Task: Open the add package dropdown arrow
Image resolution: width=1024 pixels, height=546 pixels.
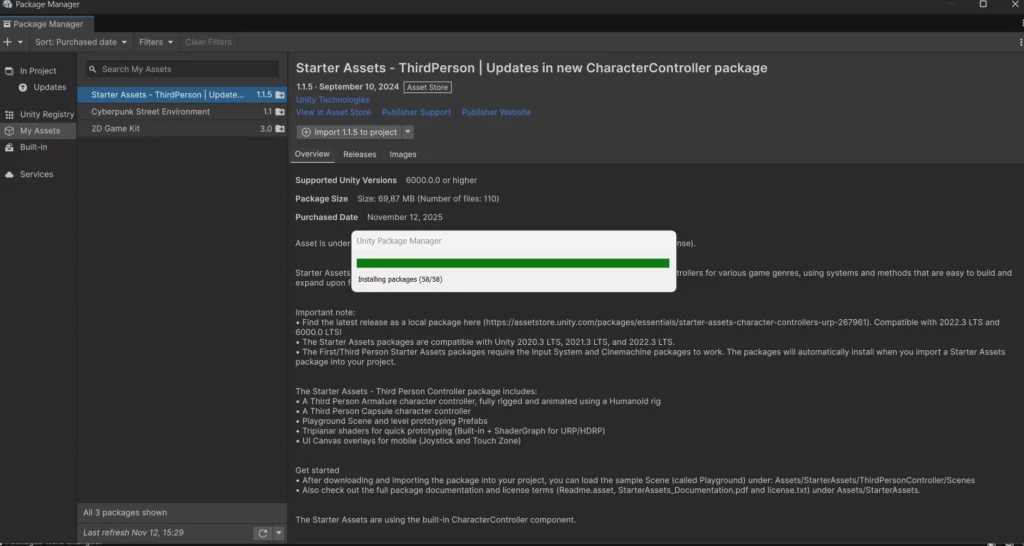Action: click(x=20, y=42)
